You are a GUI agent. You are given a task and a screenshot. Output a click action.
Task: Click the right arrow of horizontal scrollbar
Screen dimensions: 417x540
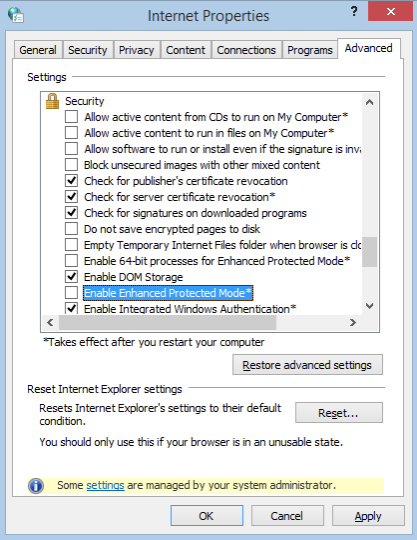tap(353, 322)
